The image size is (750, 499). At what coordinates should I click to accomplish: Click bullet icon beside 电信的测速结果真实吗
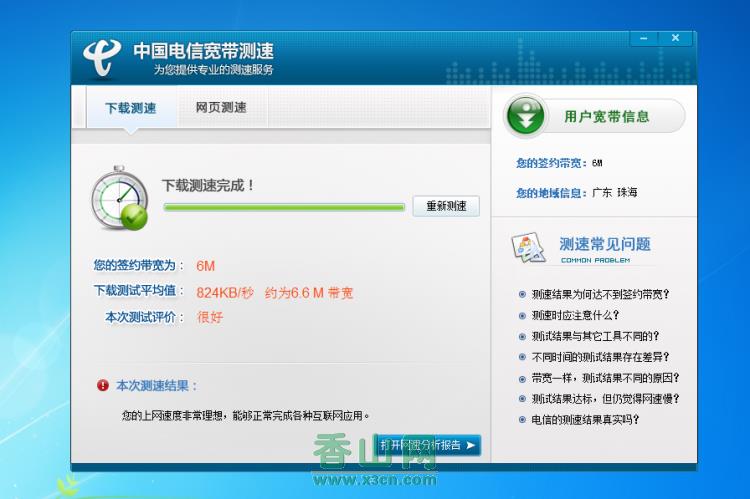click(x=522, y=420)
